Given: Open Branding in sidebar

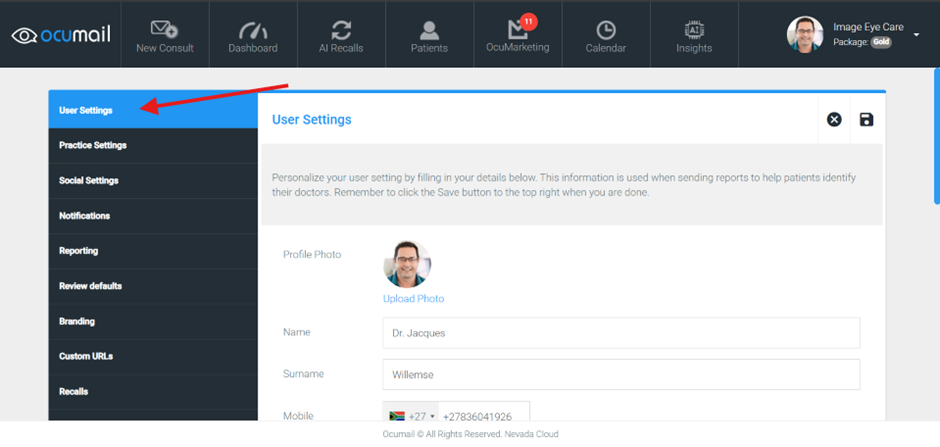Looking at the screenshot, I should 153,322.
